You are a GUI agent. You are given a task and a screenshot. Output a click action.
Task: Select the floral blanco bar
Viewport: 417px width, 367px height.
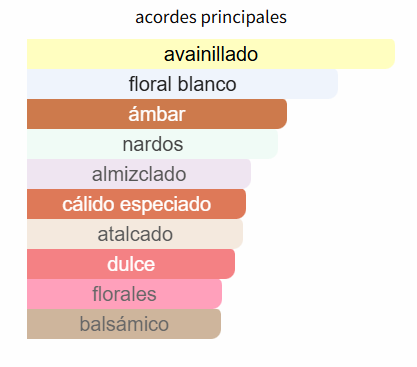(182, 84)
